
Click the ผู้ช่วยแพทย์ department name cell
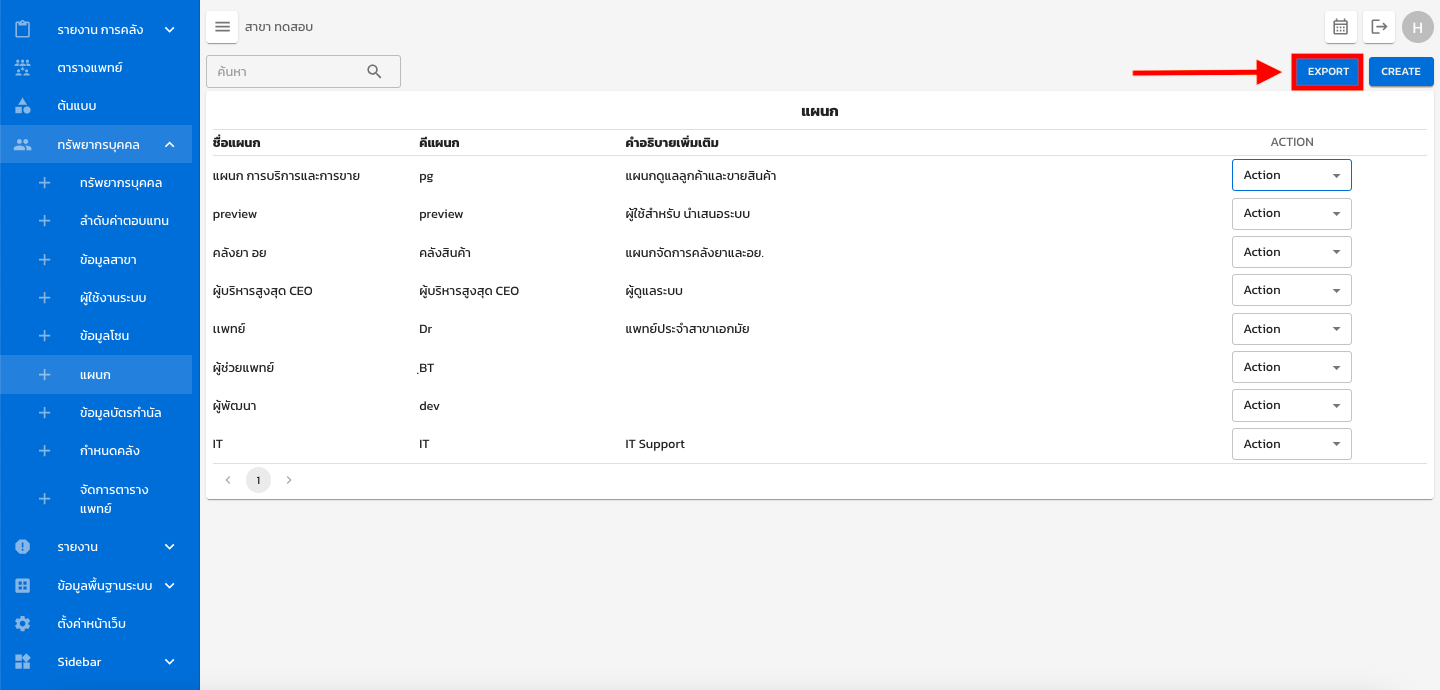[244, 367]
